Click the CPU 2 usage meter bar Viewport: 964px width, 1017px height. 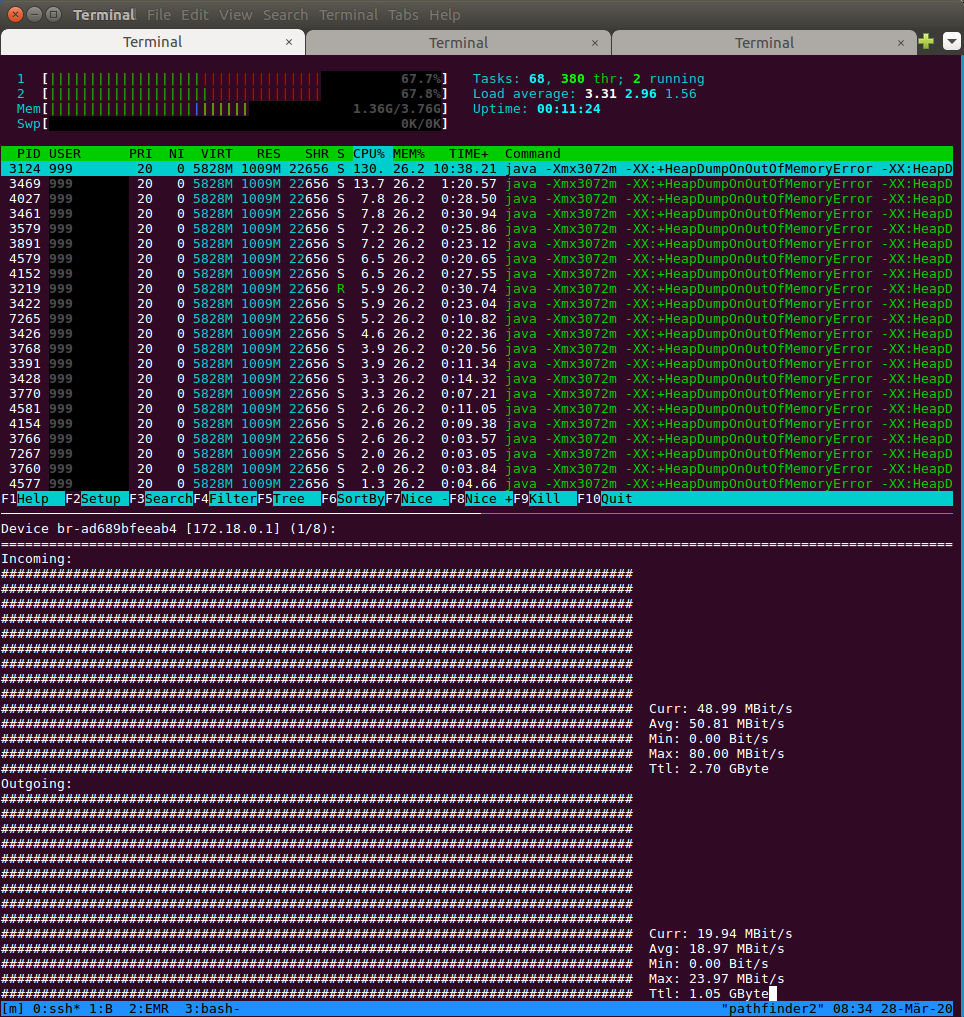245,93
